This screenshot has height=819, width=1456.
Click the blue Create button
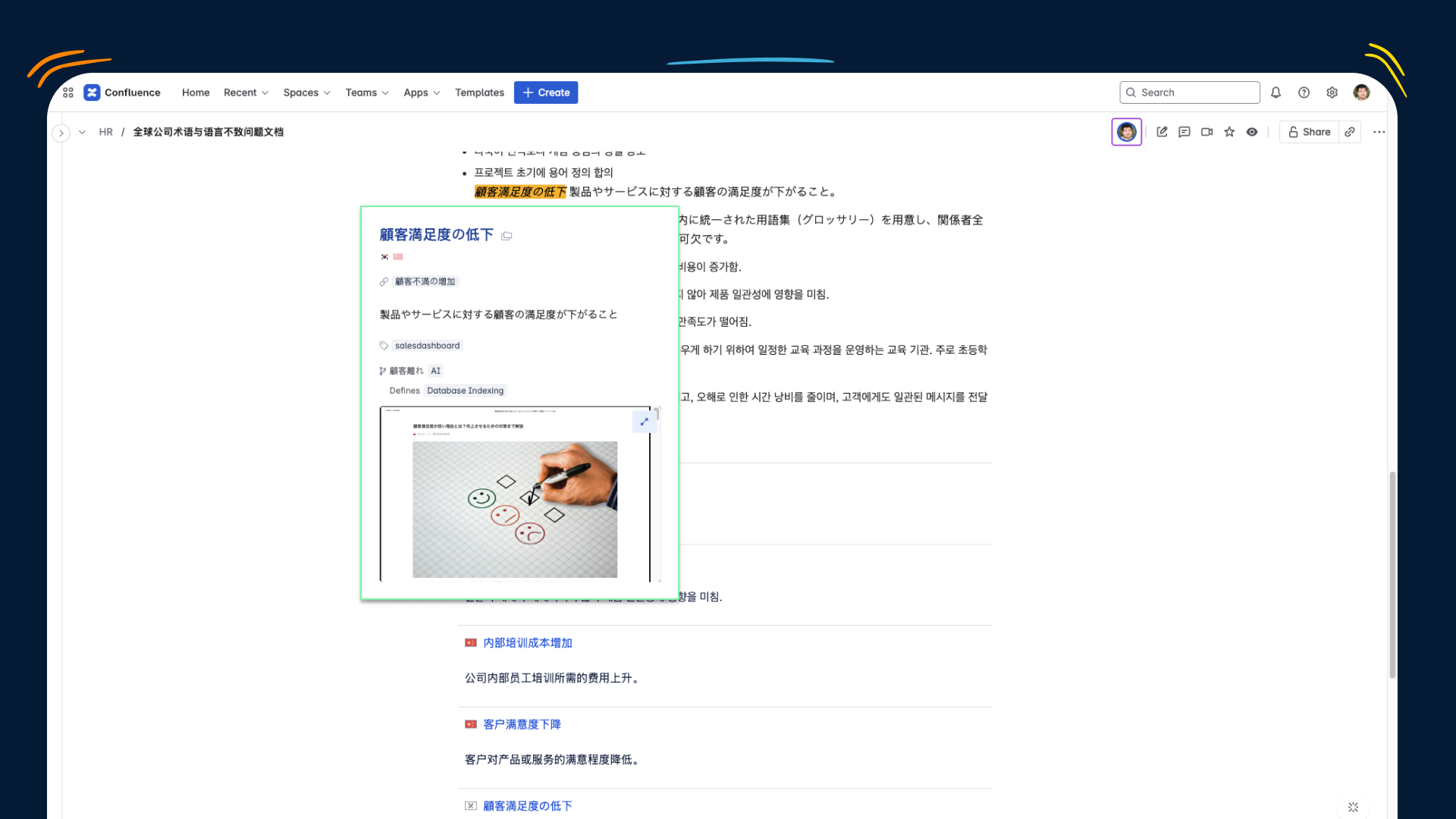point(546,93)
